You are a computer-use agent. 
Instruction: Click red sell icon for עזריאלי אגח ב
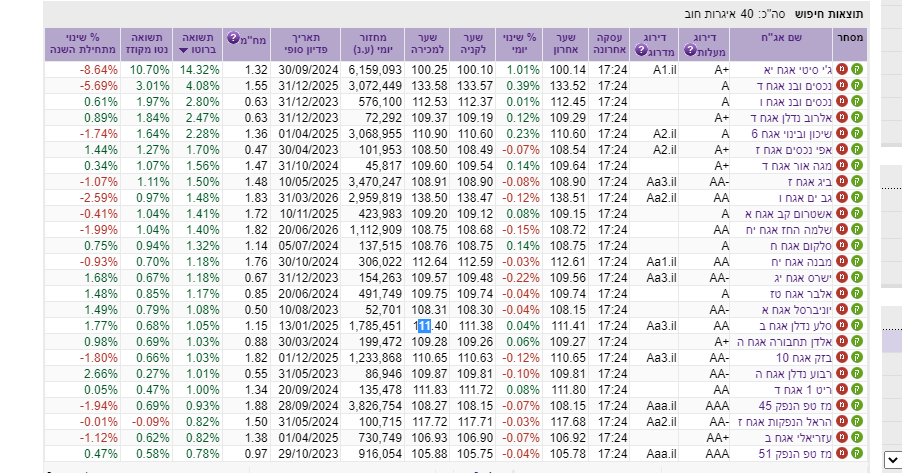tap(842, 437)
